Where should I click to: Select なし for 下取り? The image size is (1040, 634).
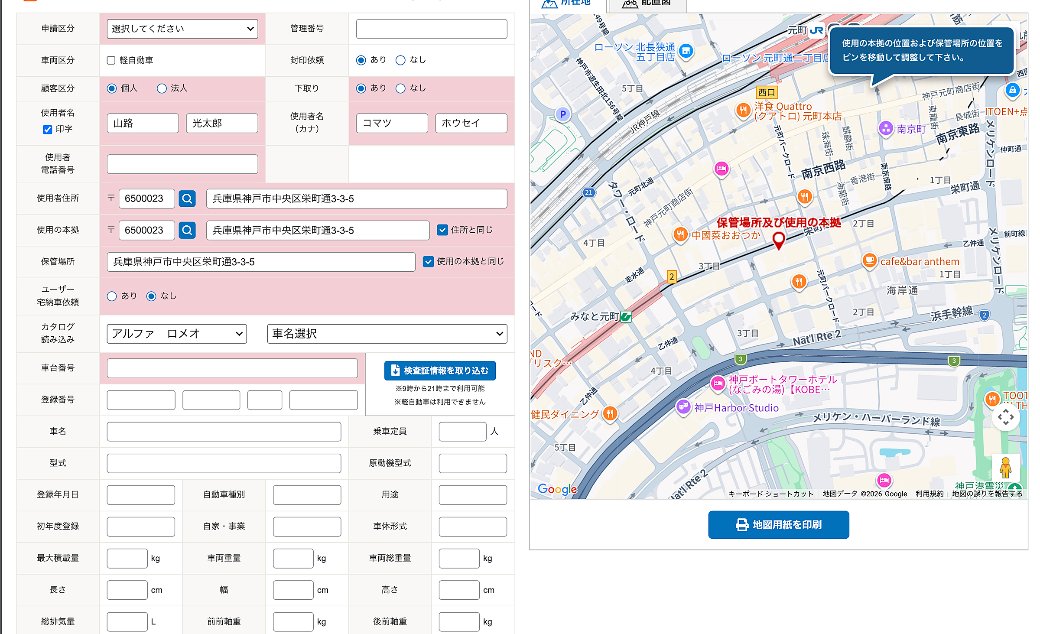401,88
